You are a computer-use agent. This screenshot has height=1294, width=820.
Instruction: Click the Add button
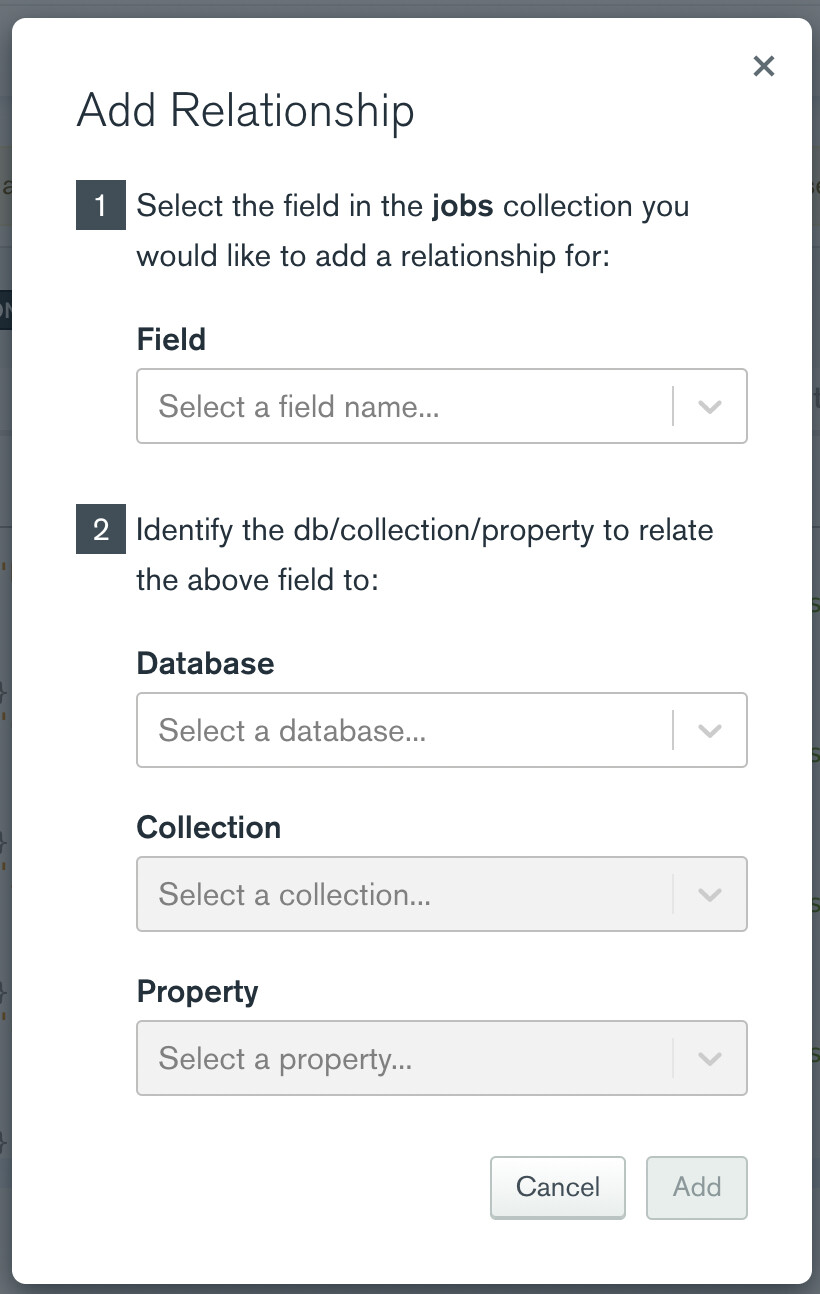[696, 1187]
